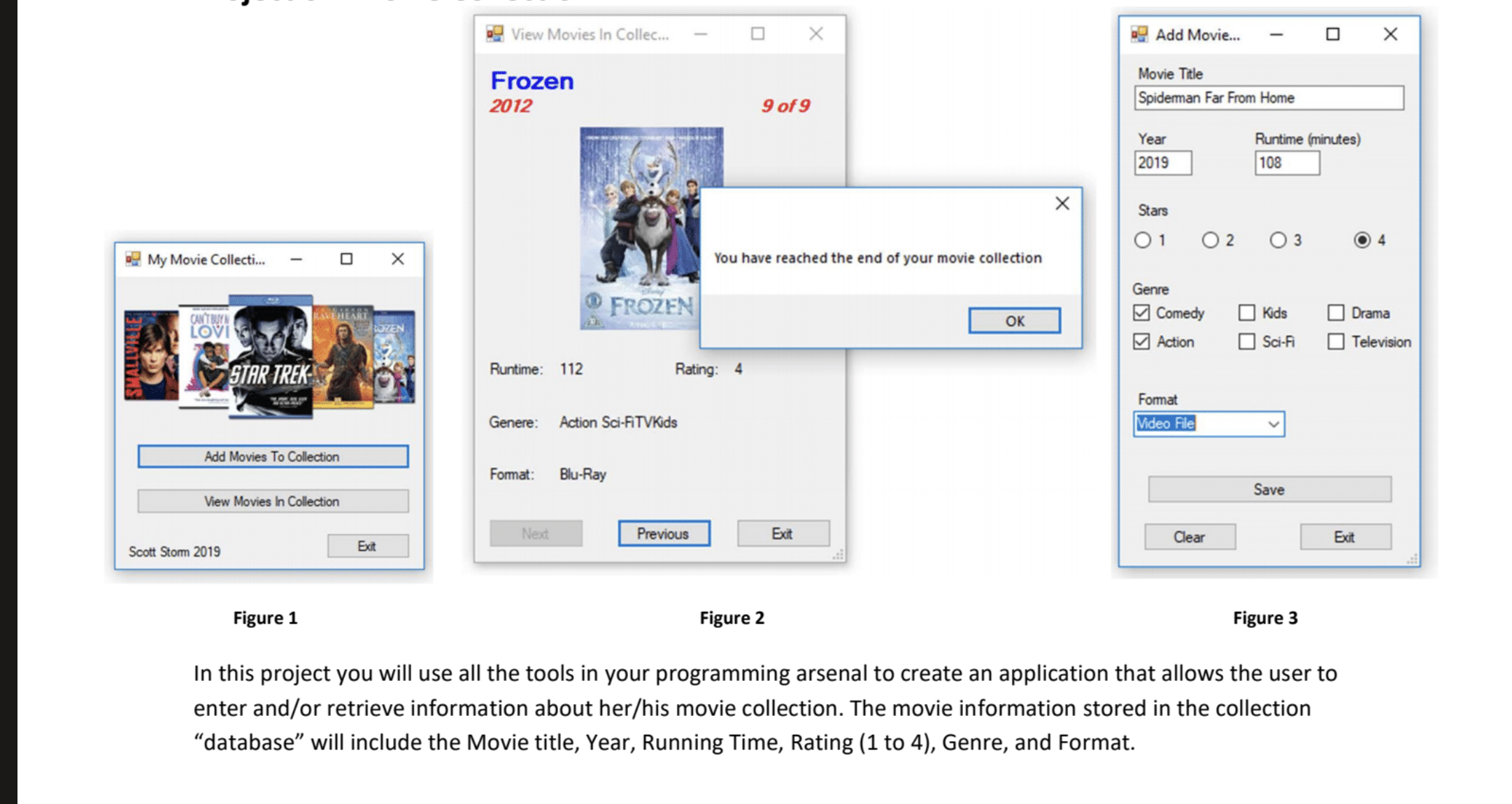Check the Kids genre checkbox
The image size is (1512, 804).
click(x=1246, y=313)
